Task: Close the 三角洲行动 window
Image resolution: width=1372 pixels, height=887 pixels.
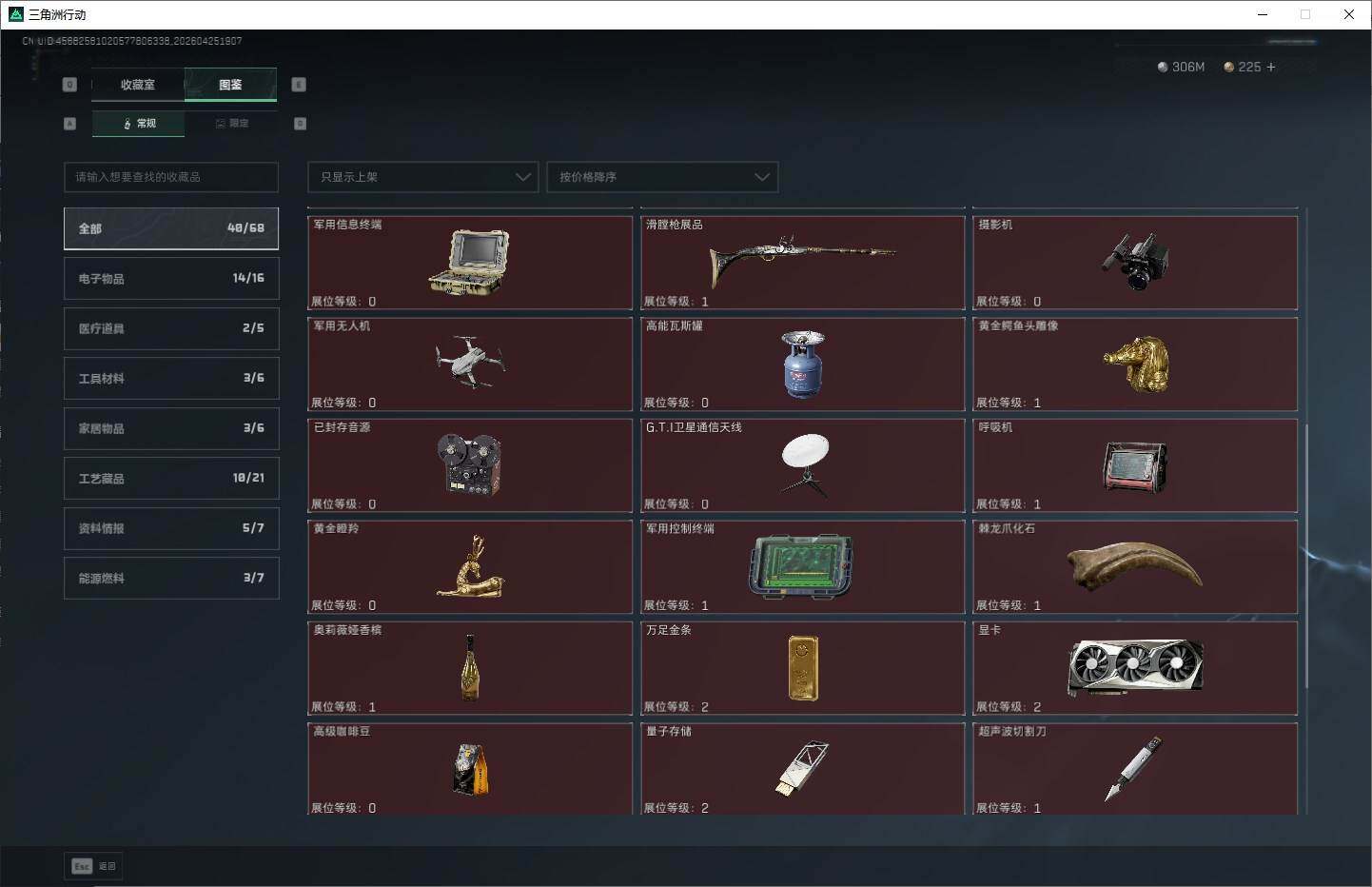Action: click(x=1349, y=14)
